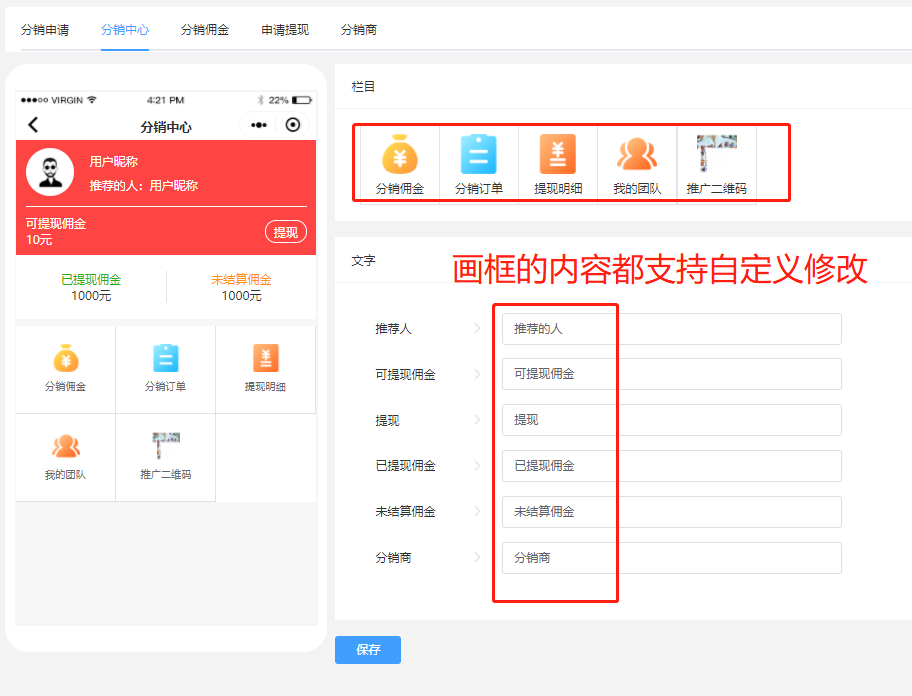The height and width of the screenshot is (696, 912).
Task: Click the 已提现佣金 text input field
Action: pos(672,466)
